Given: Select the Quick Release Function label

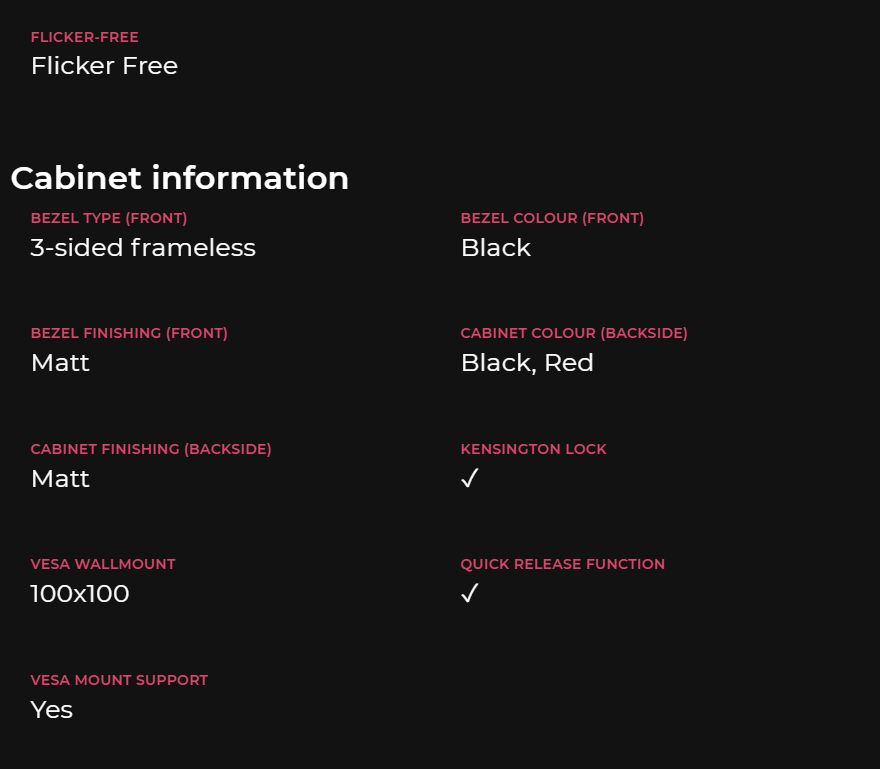Looking at the screenshot, I should click(562, 564).
